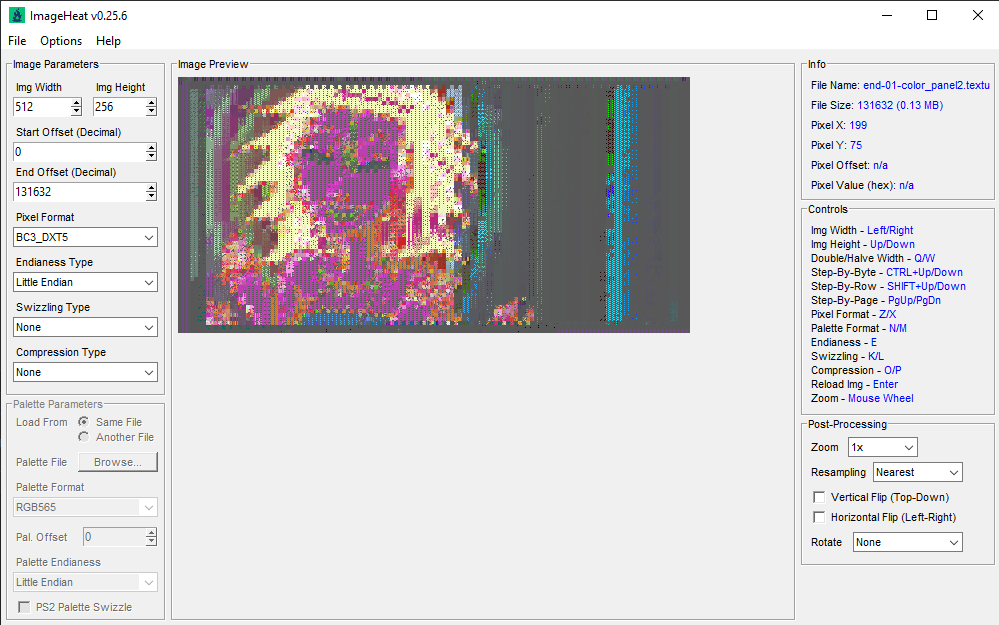Click the End Offset decimal field

point(79,192)
